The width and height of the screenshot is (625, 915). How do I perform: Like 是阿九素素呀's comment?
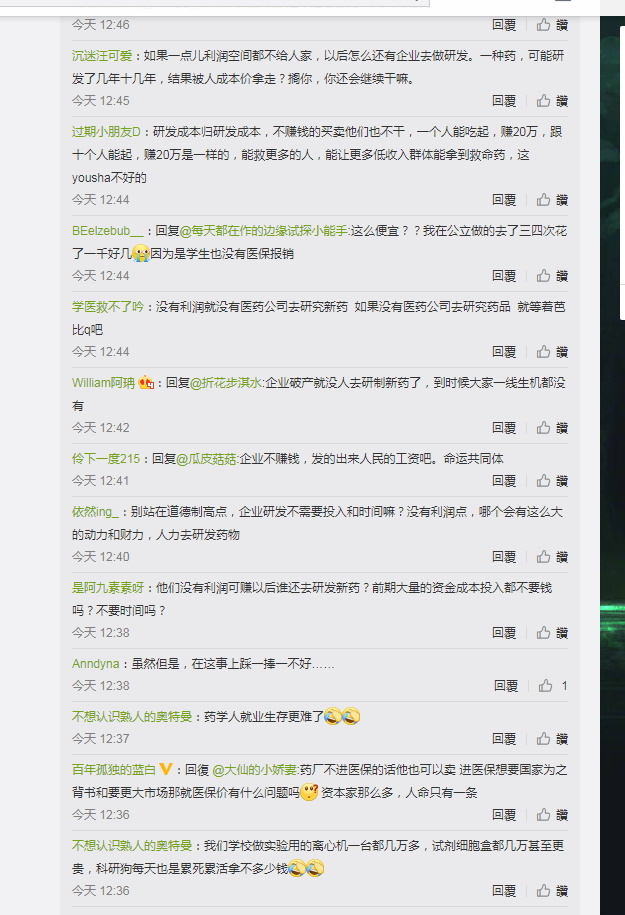552,633
